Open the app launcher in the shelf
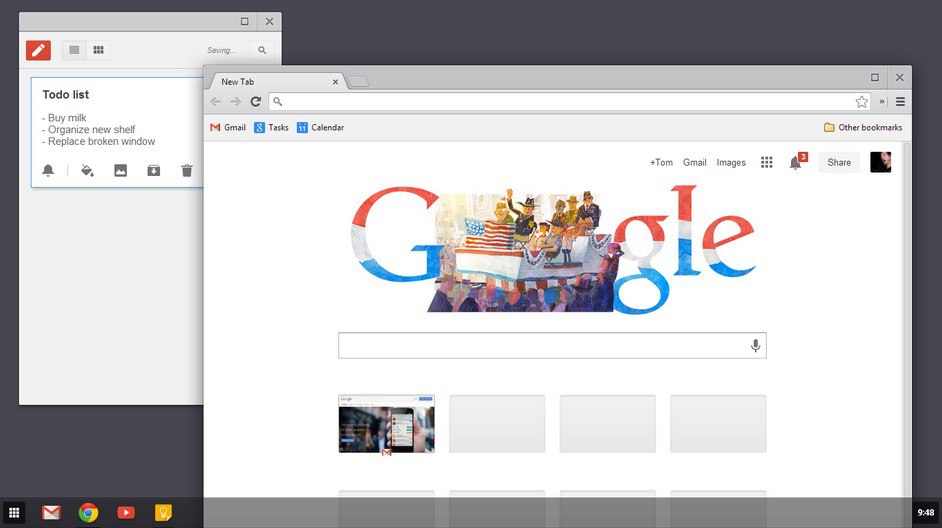This screenshot has height=528, width=942. tap(14, 512)
